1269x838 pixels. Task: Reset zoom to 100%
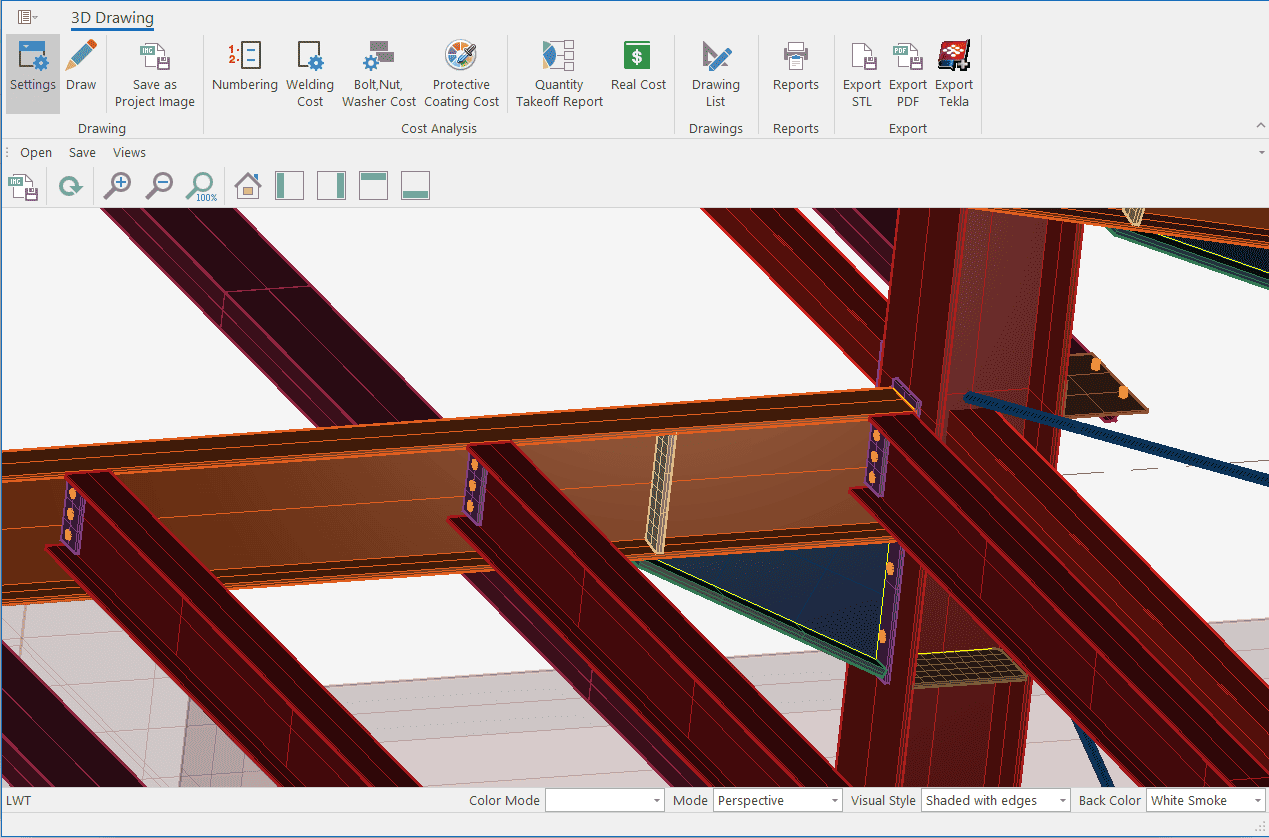pos(202,186)
